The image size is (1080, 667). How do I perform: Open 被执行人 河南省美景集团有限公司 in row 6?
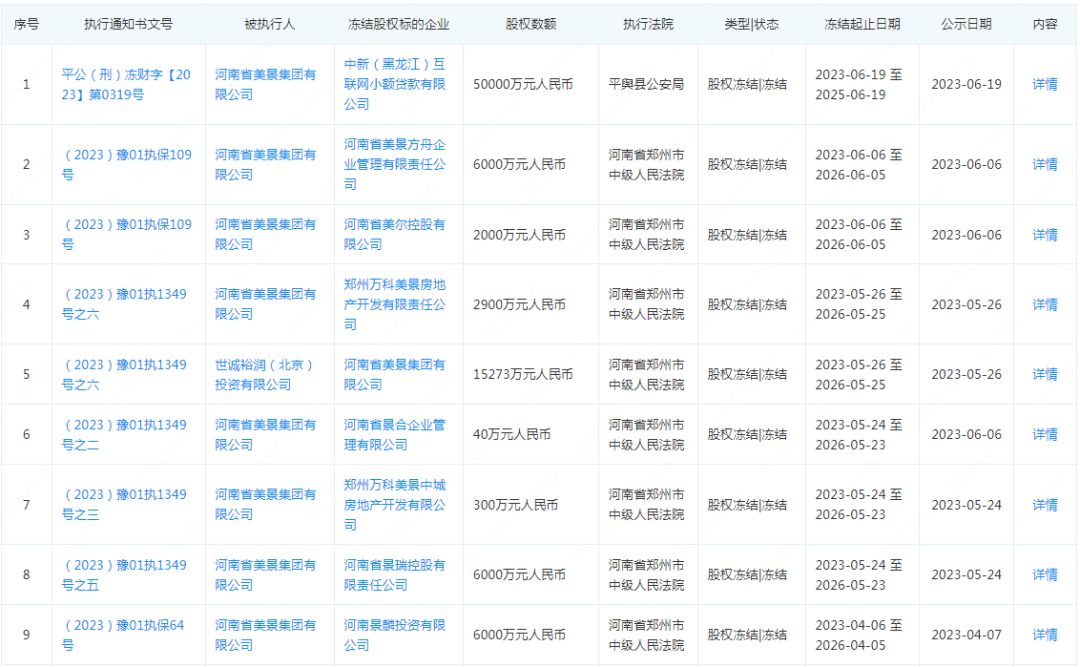tap(265, 434)
